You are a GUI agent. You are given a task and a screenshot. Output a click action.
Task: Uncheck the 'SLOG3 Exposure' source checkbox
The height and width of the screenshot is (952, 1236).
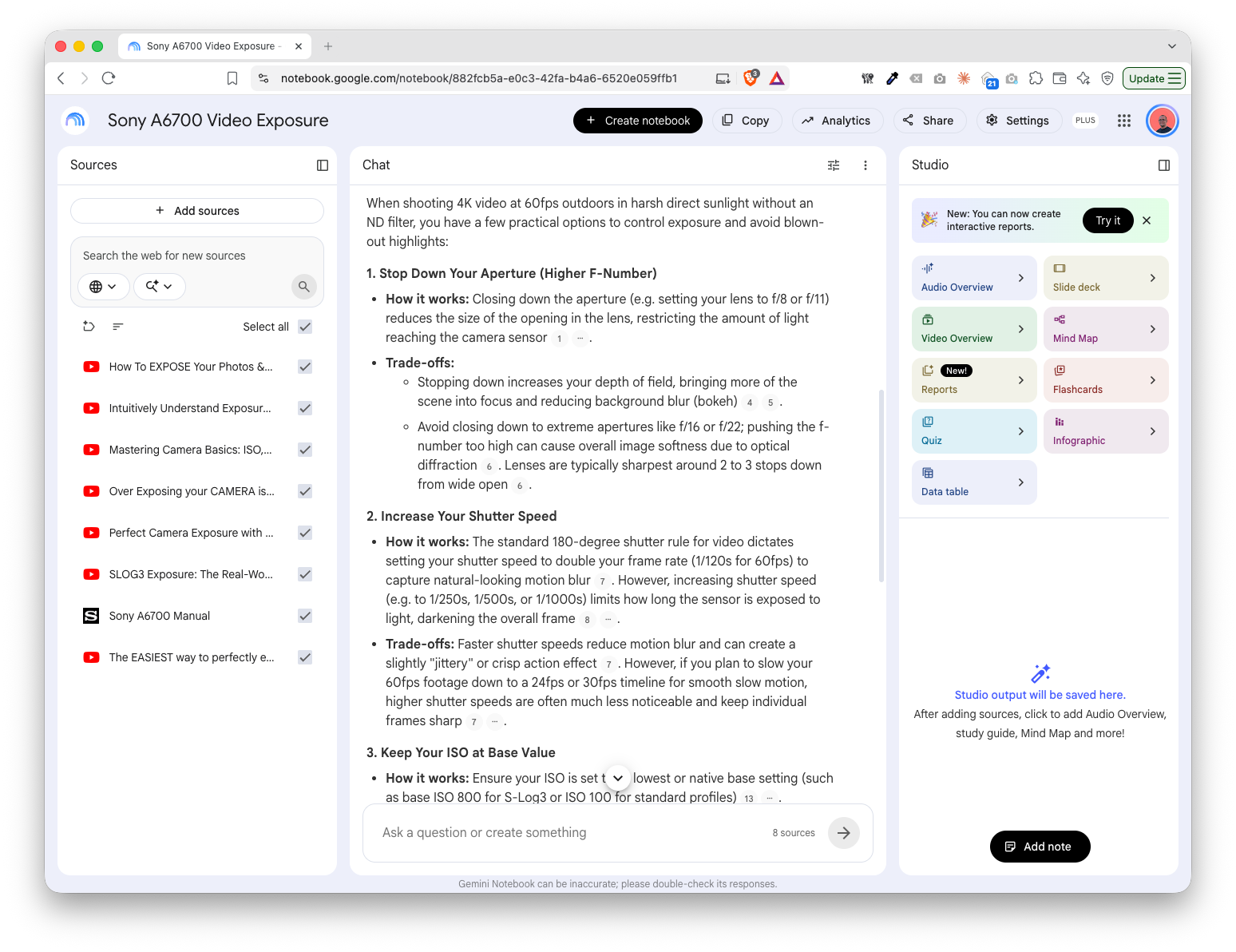(305, 574)
